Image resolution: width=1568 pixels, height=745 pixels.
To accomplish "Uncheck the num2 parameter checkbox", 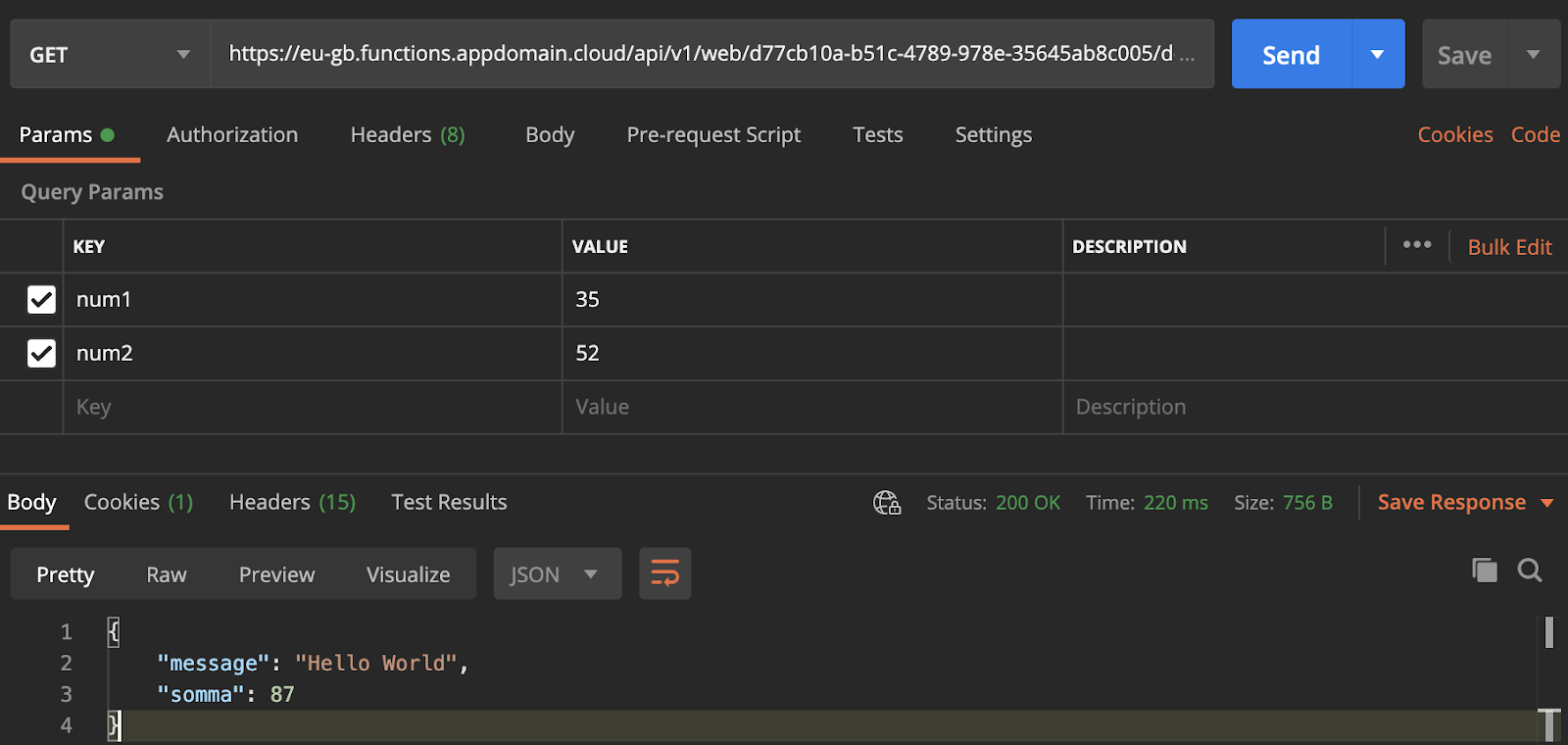I will 41,353.
